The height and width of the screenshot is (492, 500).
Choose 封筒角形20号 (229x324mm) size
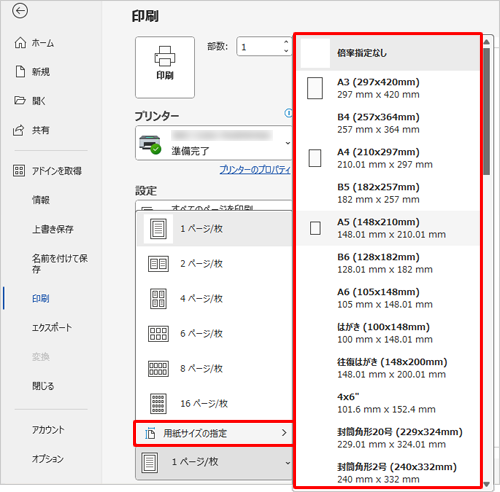coord(388,438)
